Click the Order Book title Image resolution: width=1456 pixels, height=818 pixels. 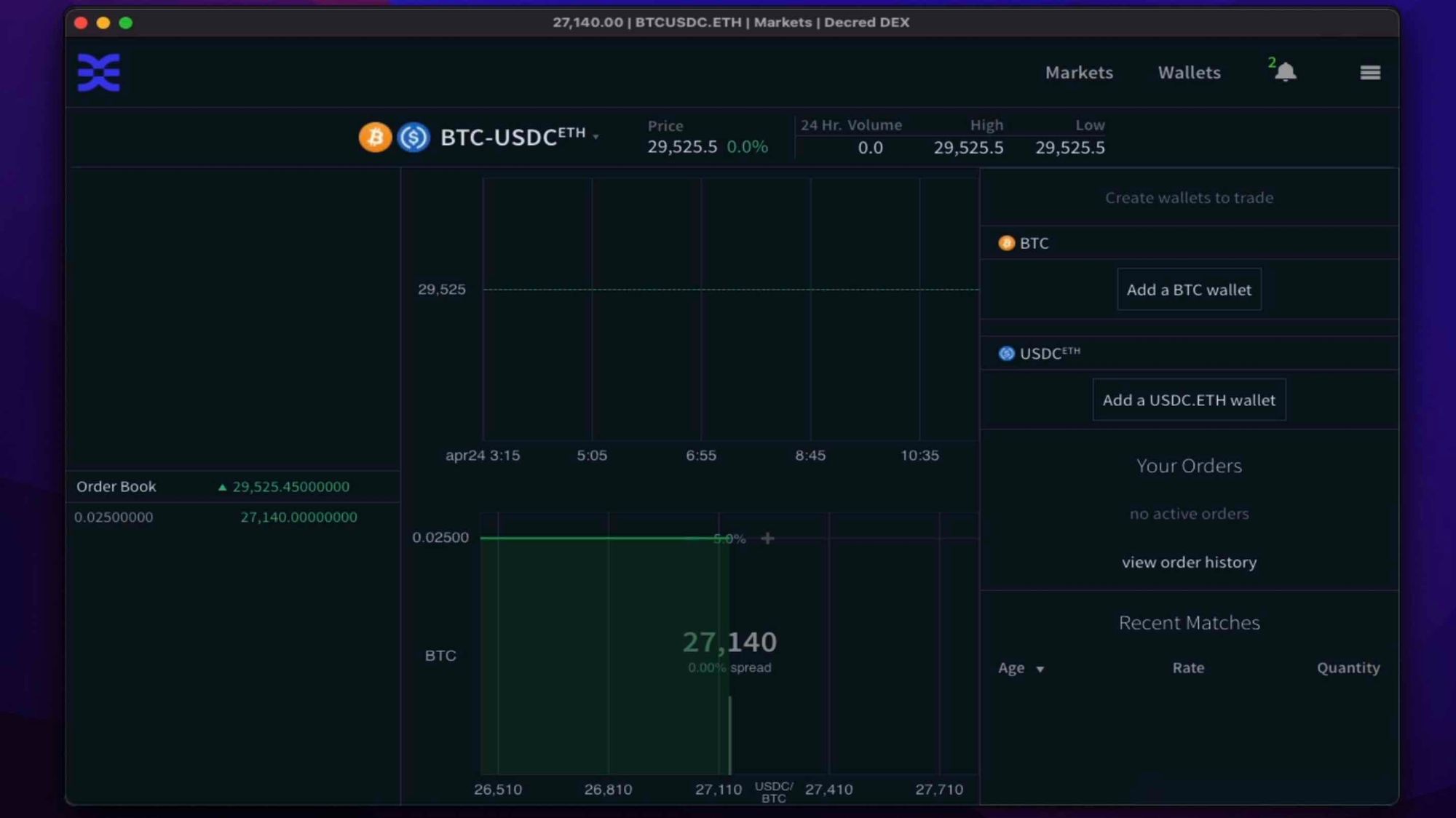116,487
